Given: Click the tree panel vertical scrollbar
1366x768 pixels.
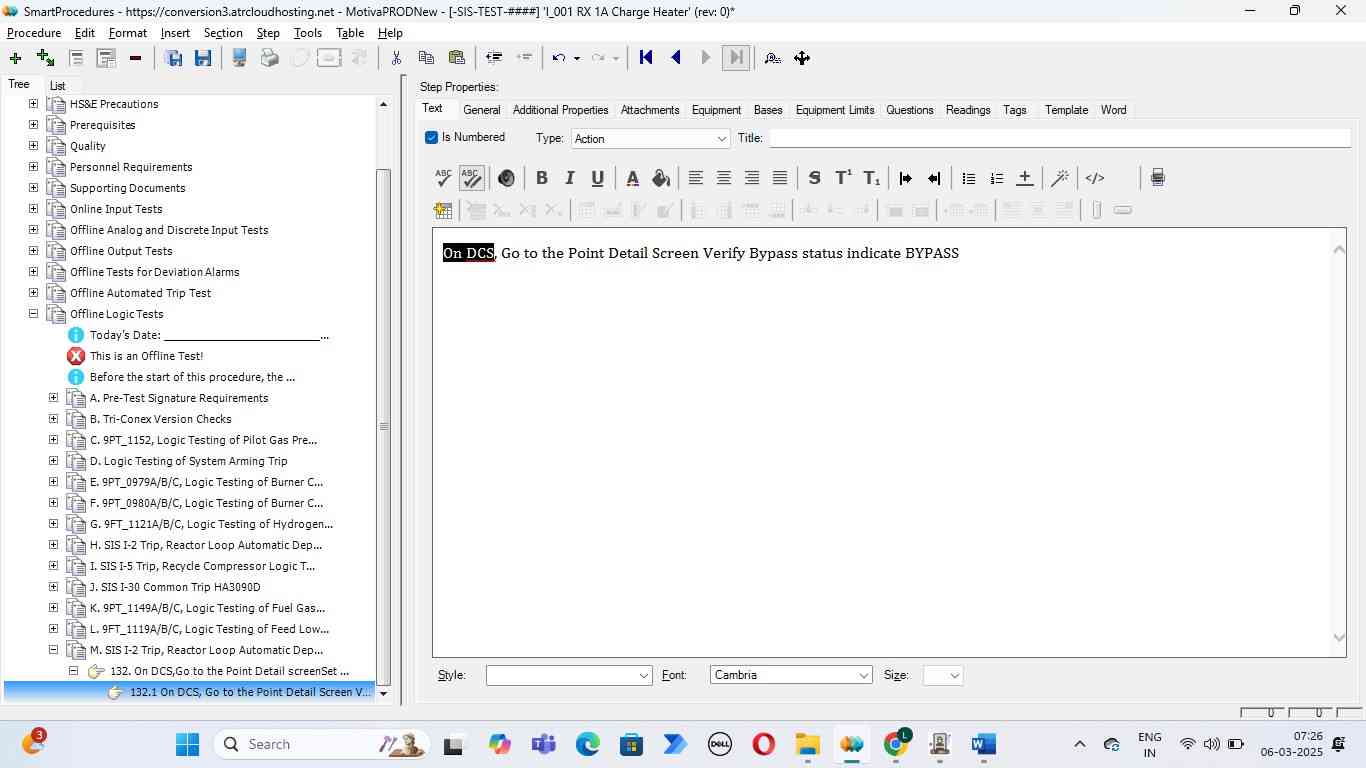Looking at the screenshot, I should 384,426.
